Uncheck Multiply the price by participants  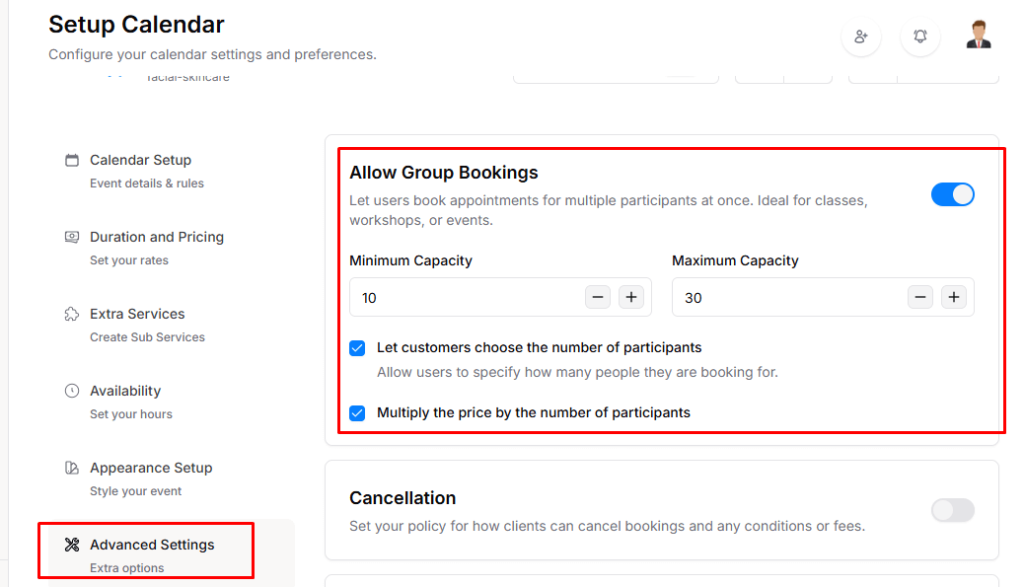[358, 412]
